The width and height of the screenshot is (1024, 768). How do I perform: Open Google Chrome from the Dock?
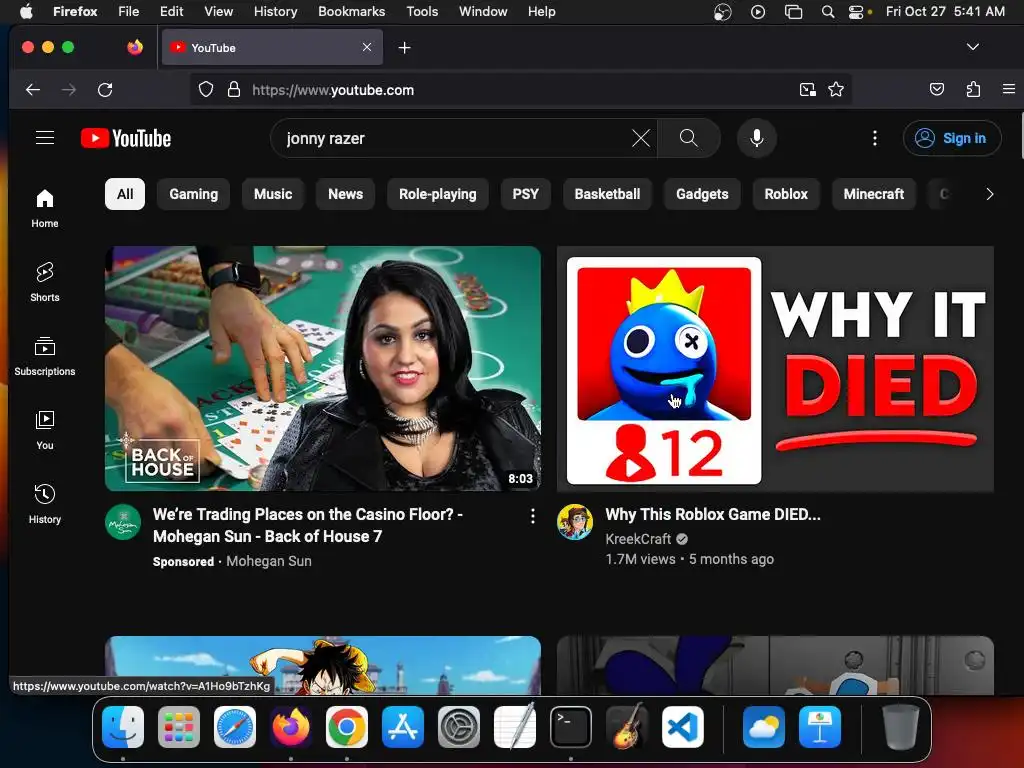tap(346, 727)
